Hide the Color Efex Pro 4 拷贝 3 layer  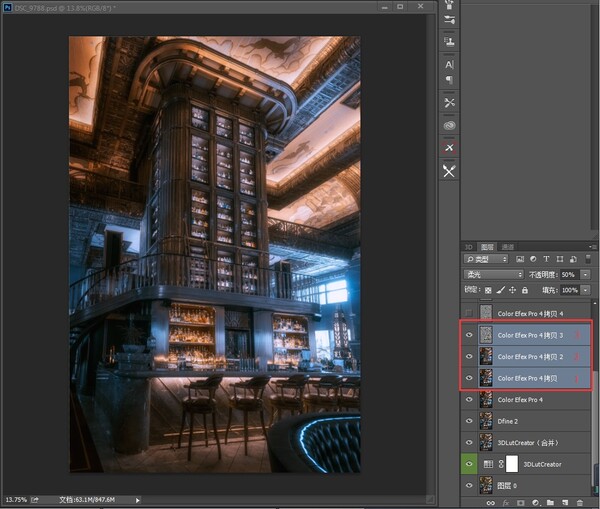[469, 335]
